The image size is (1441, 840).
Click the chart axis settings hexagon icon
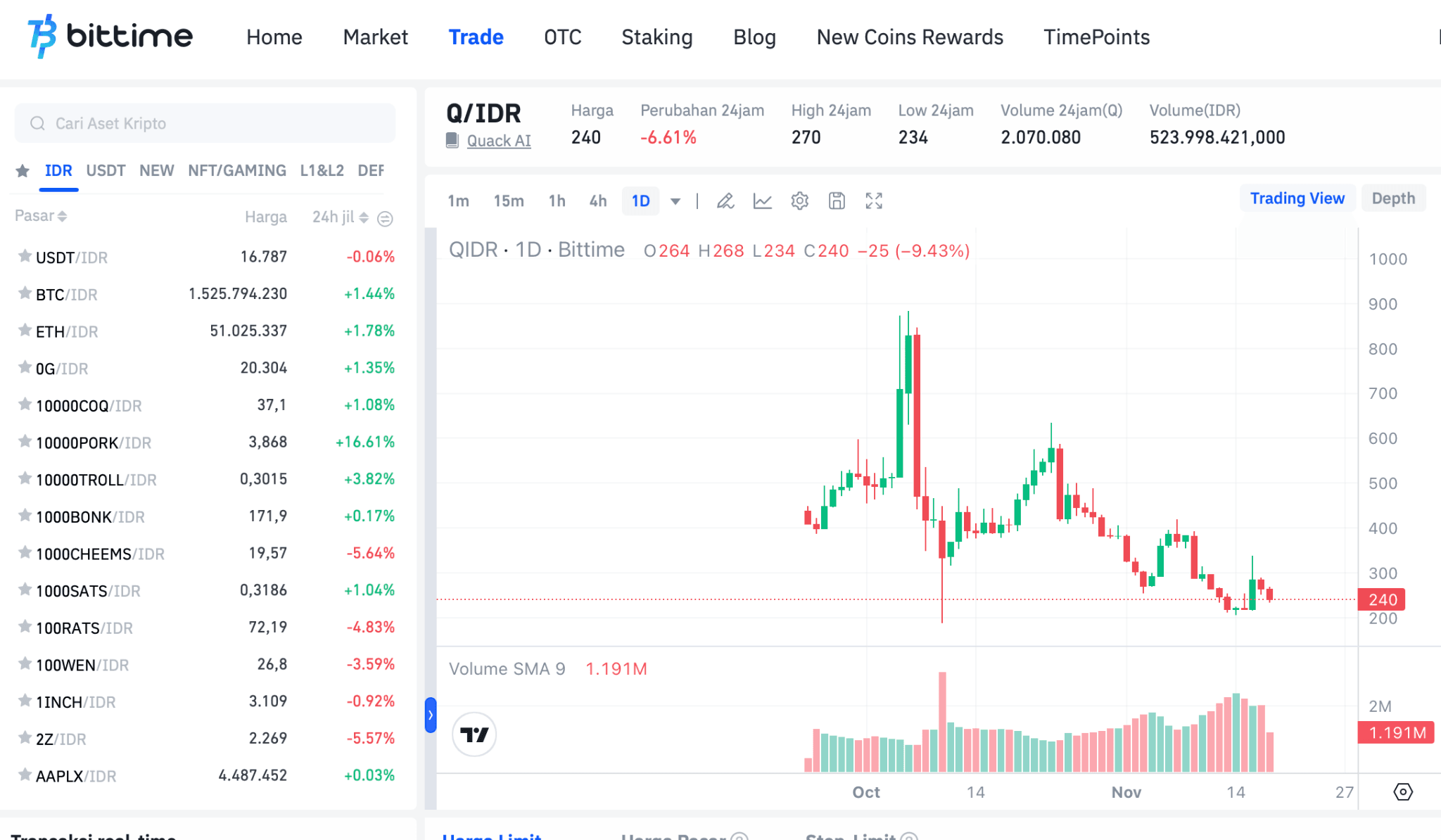[1402, 792]
